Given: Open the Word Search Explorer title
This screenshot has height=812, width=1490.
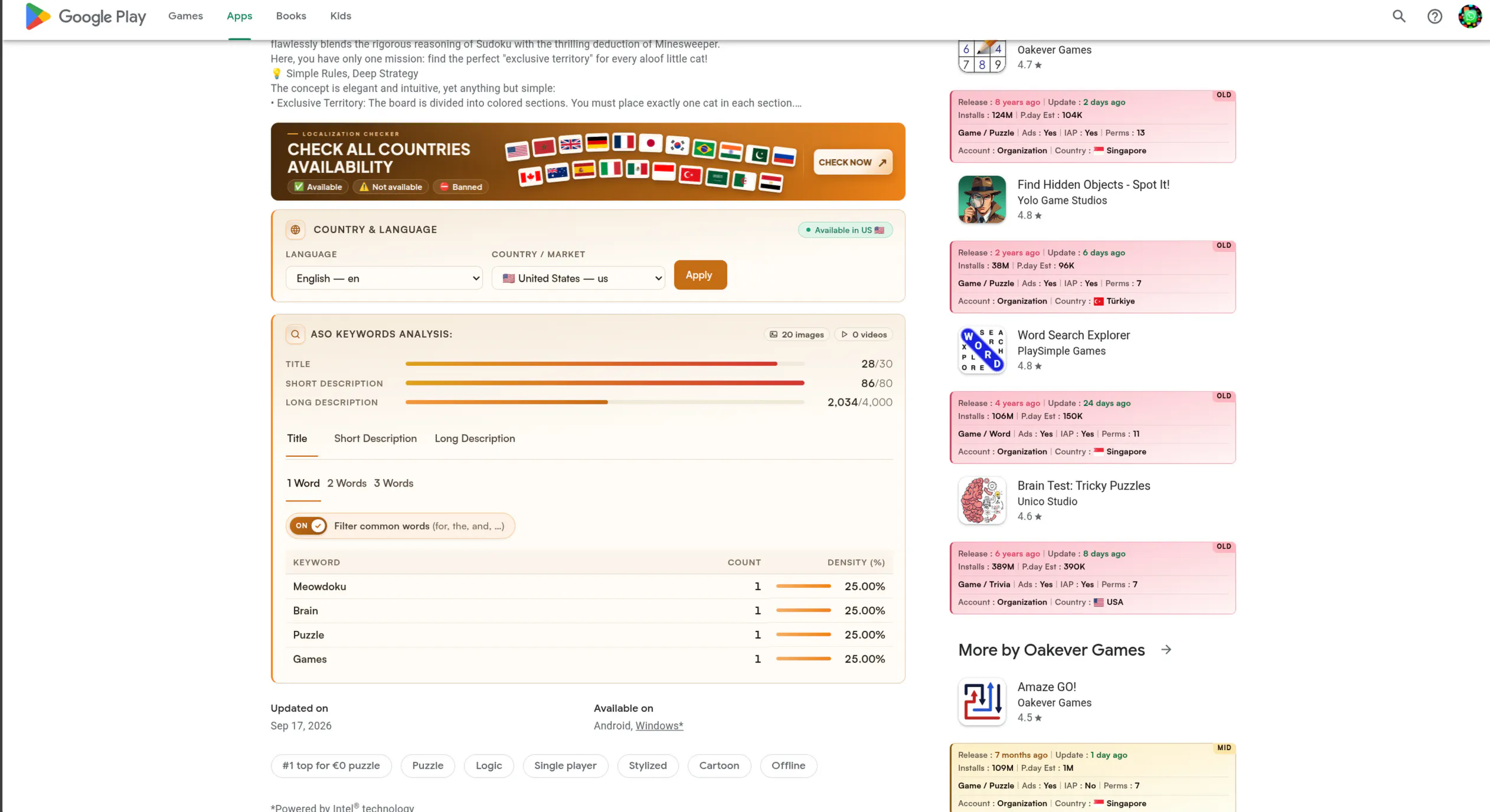Looking at the screenshot, I should [x=1074, y=335].
